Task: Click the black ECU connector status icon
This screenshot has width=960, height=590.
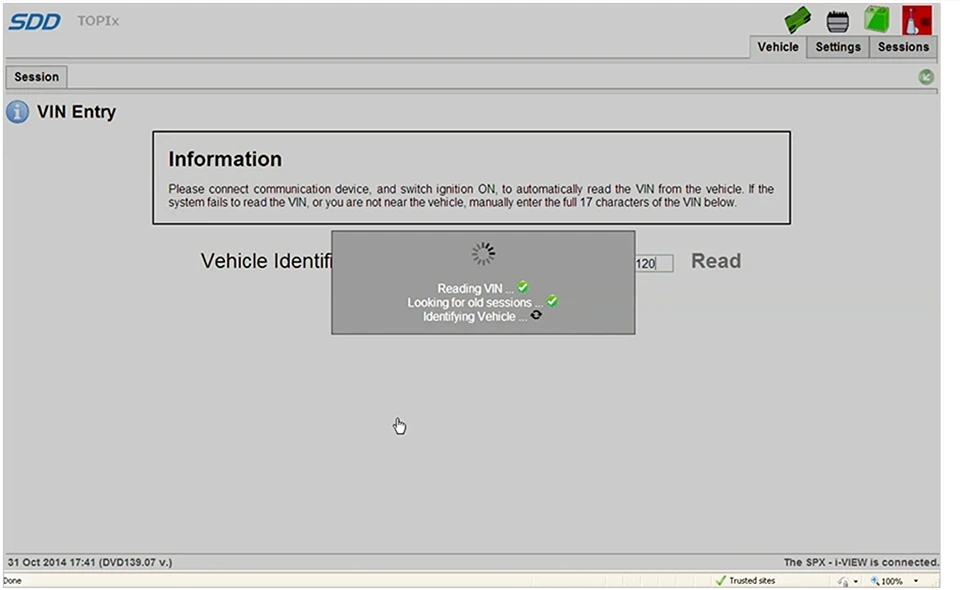Action: pyautogui.click(x=838, y=21)
